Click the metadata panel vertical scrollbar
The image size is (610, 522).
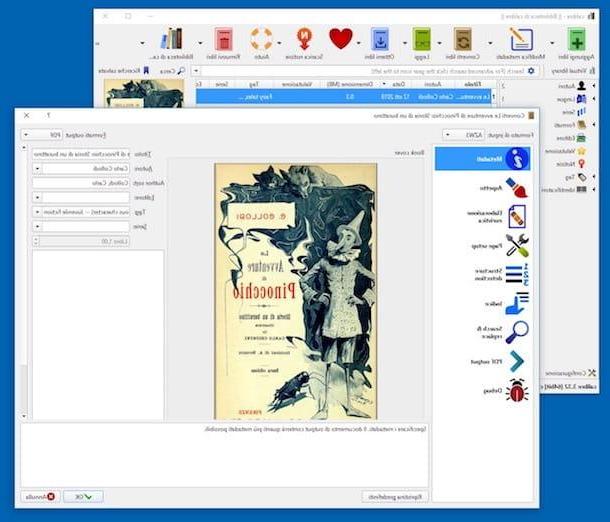pyautogui.click(x=24, y=282)
